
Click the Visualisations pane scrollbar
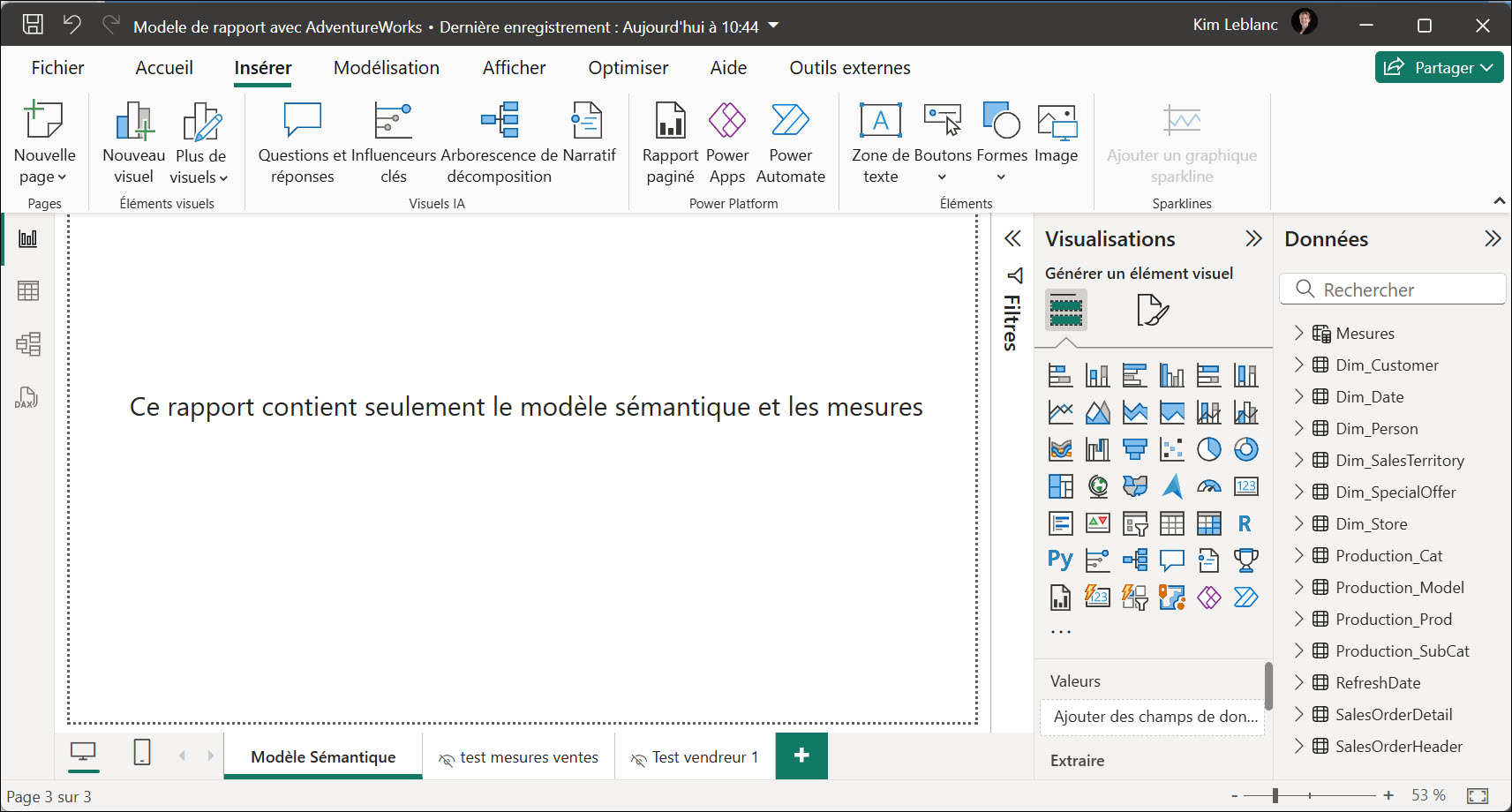pyautogui.click(x=1268, y=687)
